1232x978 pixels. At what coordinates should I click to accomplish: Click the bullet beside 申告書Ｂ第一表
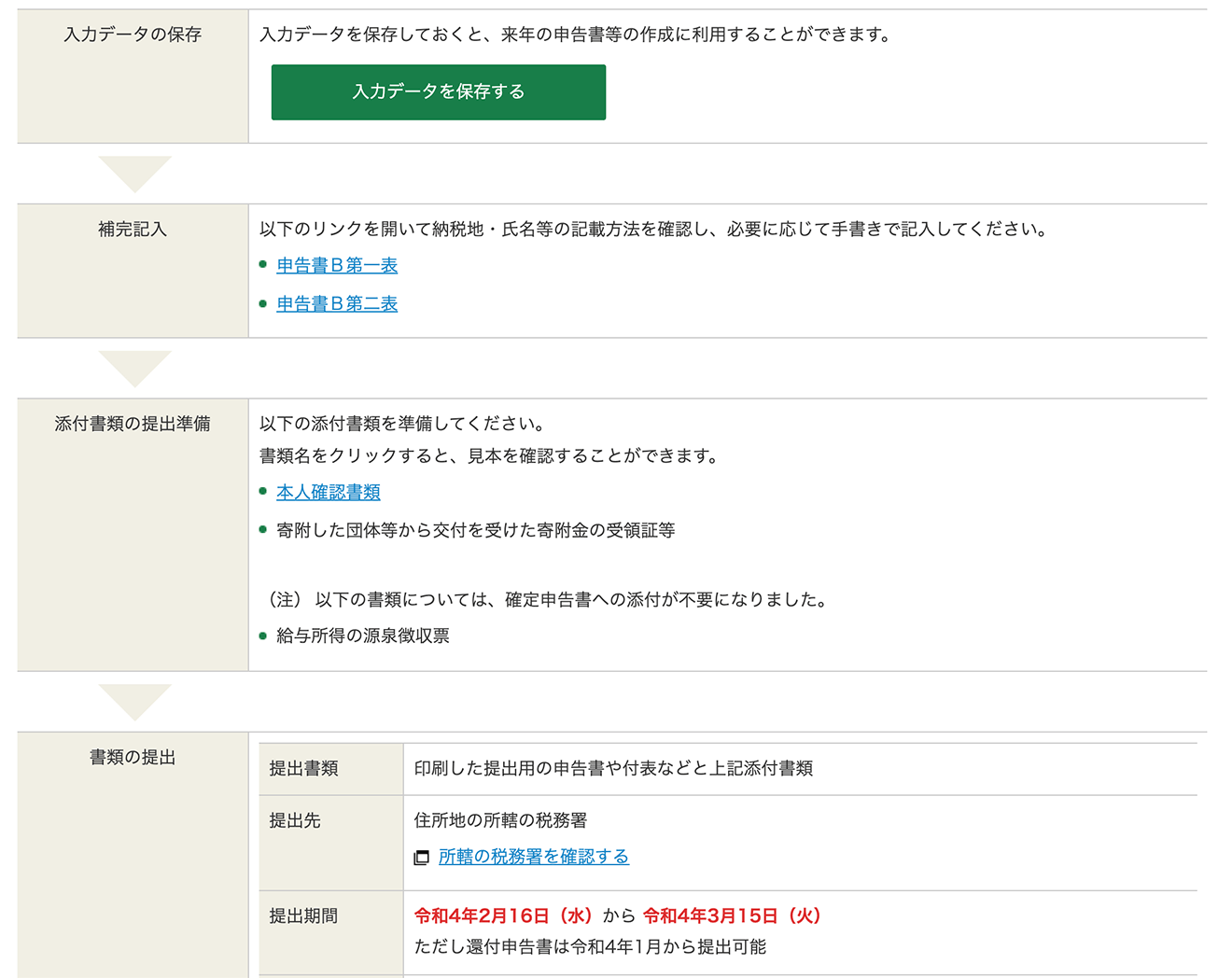(264, 265)
